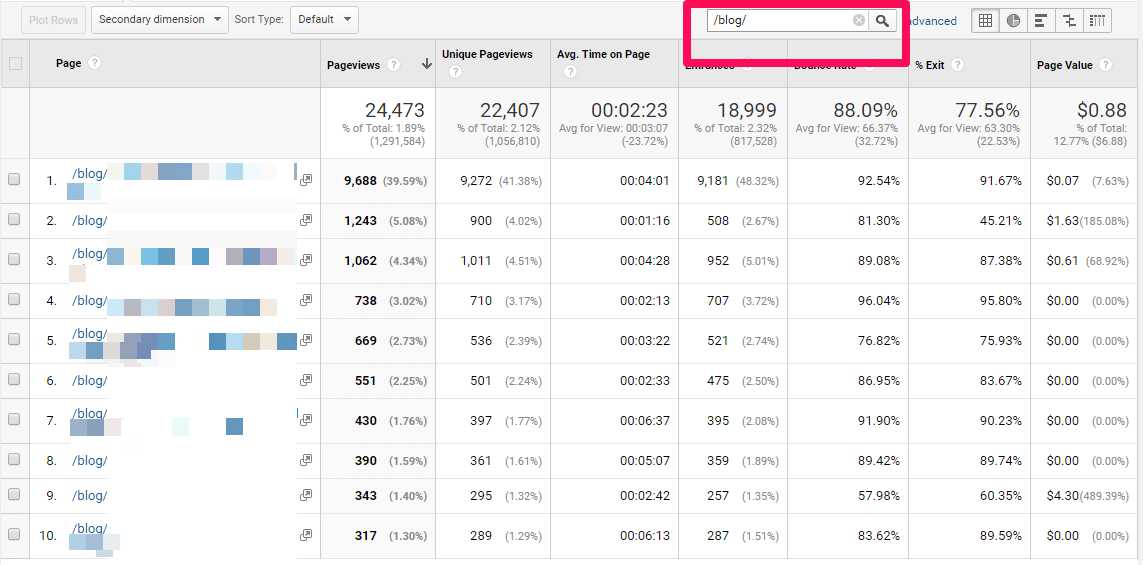The width and height of the screenshot is (1143, 565).
Task: Click the search magnifier button
Action: tap(882, 21)
